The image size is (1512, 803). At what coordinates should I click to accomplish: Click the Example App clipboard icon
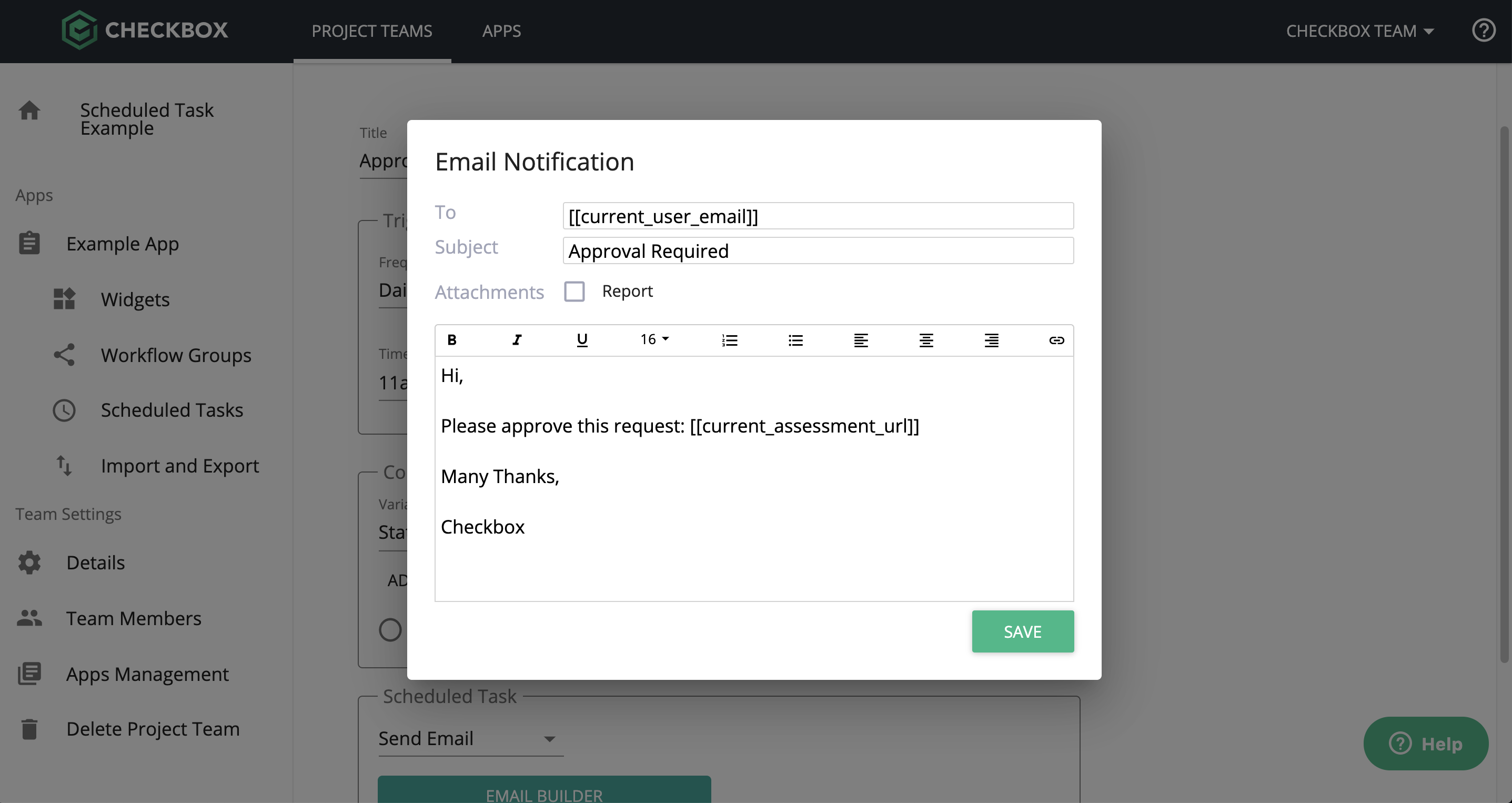click(x=29, y=244)
